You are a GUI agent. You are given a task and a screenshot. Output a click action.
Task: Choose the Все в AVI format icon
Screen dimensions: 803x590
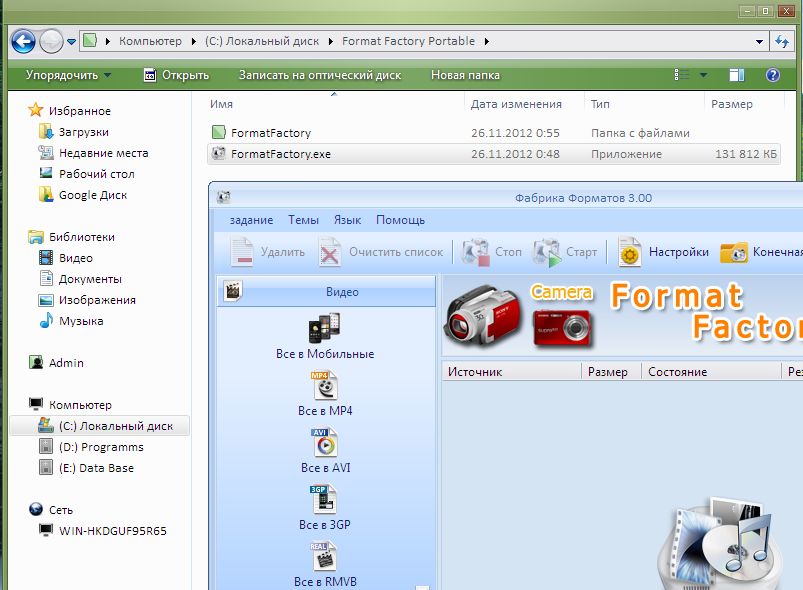(325, 442)
